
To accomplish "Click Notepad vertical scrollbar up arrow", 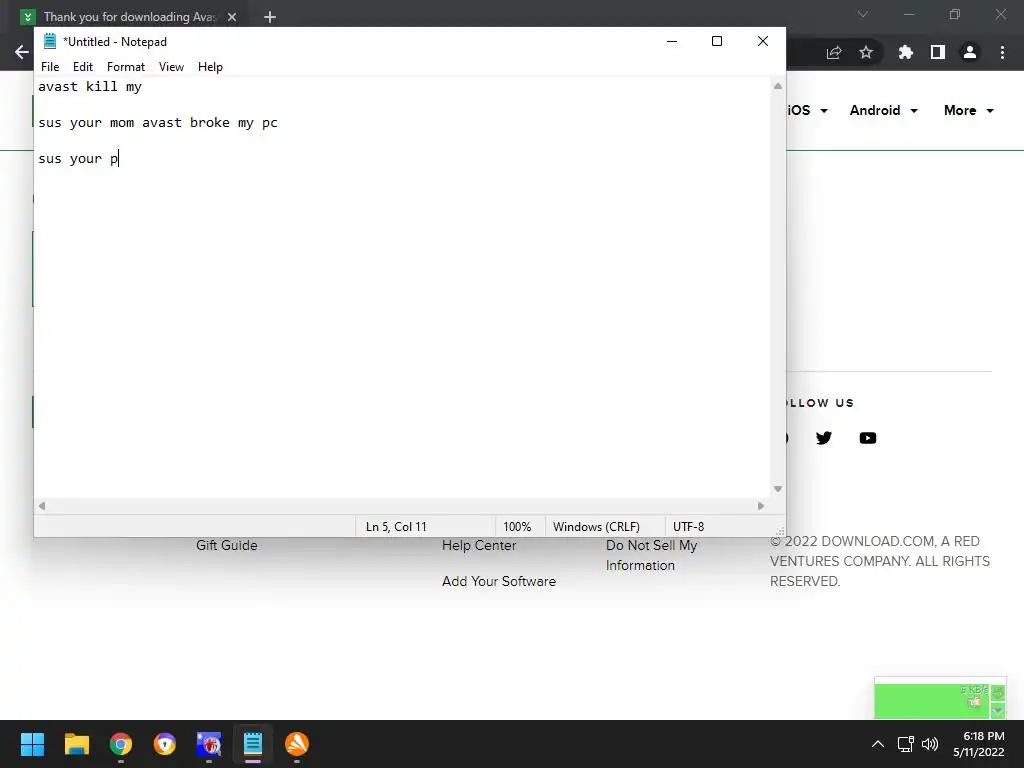I will (x=778, y=86).
